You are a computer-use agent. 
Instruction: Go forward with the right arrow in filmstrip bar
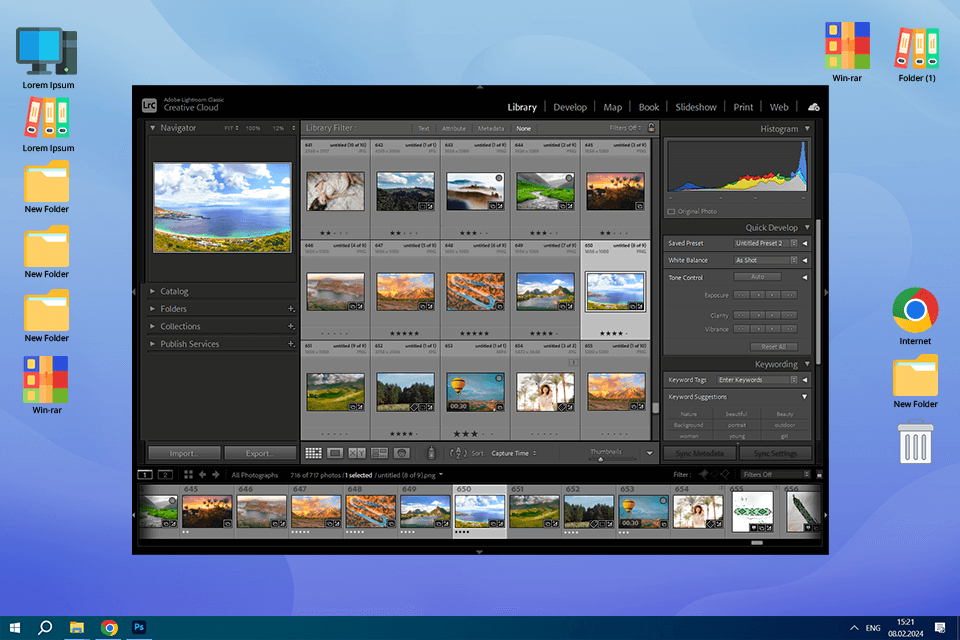[x=216, y=475]
